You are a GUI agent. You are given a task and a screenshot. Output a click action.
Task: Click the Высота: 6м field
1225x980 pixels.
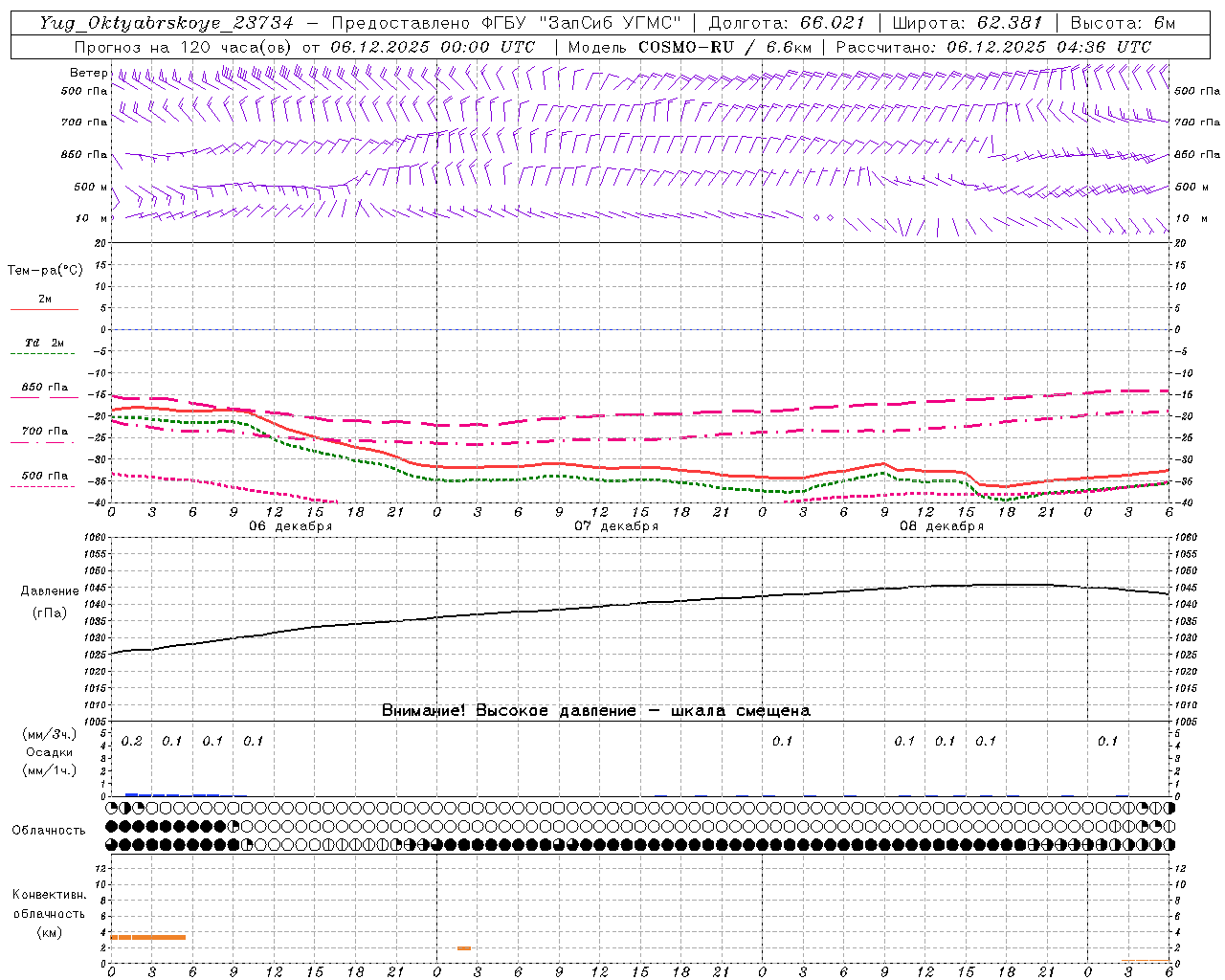[1122, 23]
